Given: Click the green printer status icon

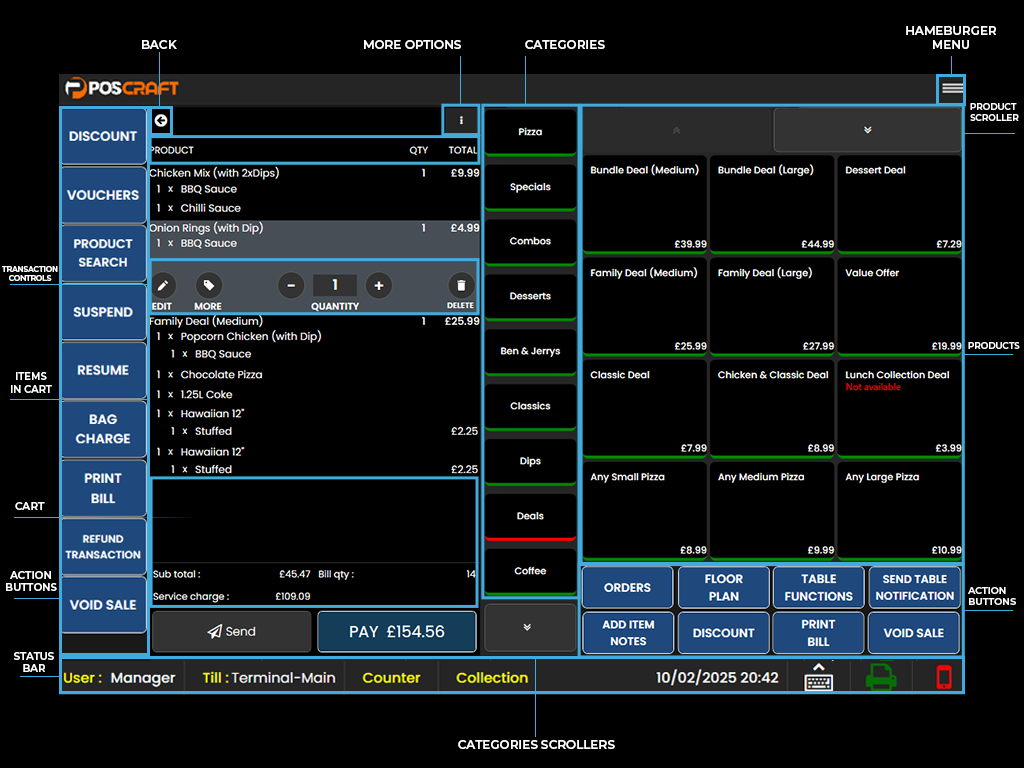Looking at the screenshot, I should (880, 677).
